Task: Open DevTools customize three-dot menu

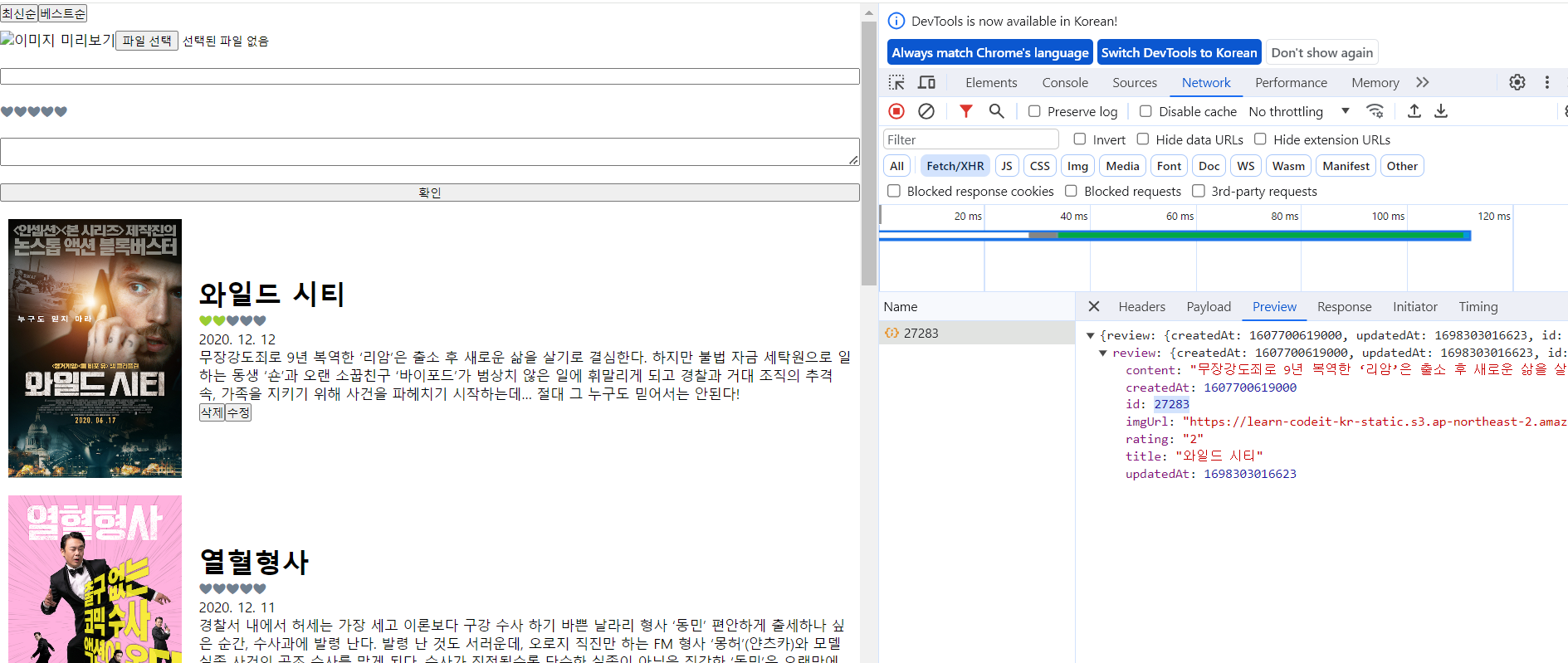Action: coord(1546,82)
